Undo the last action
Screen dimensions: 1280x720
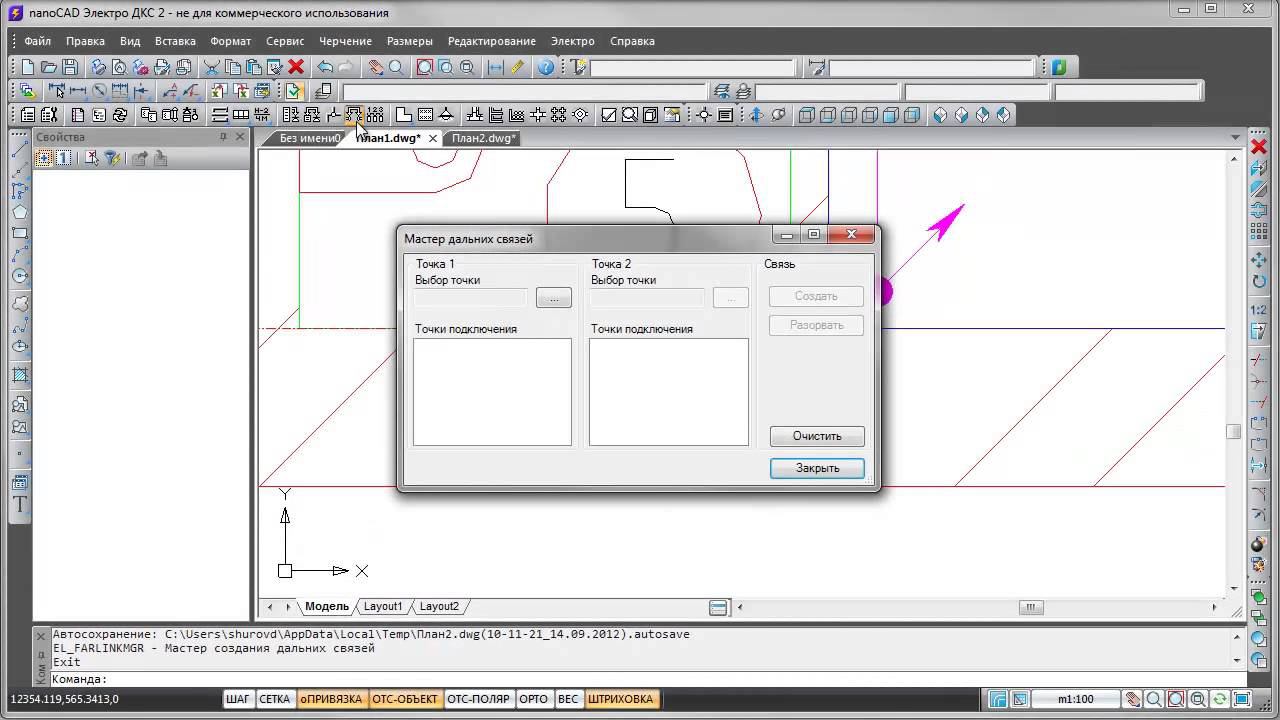325,67
